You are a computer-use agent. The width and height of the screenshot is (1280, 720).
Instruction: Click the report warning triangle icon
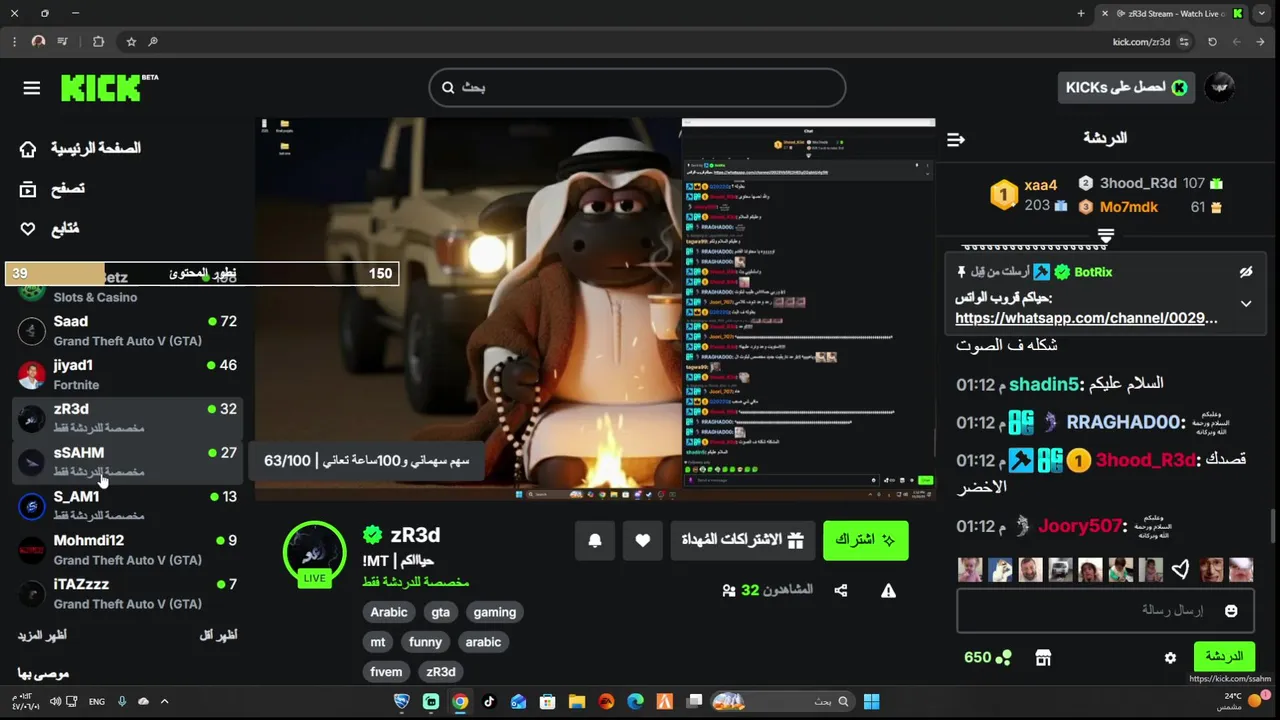(x=888, y=591)
